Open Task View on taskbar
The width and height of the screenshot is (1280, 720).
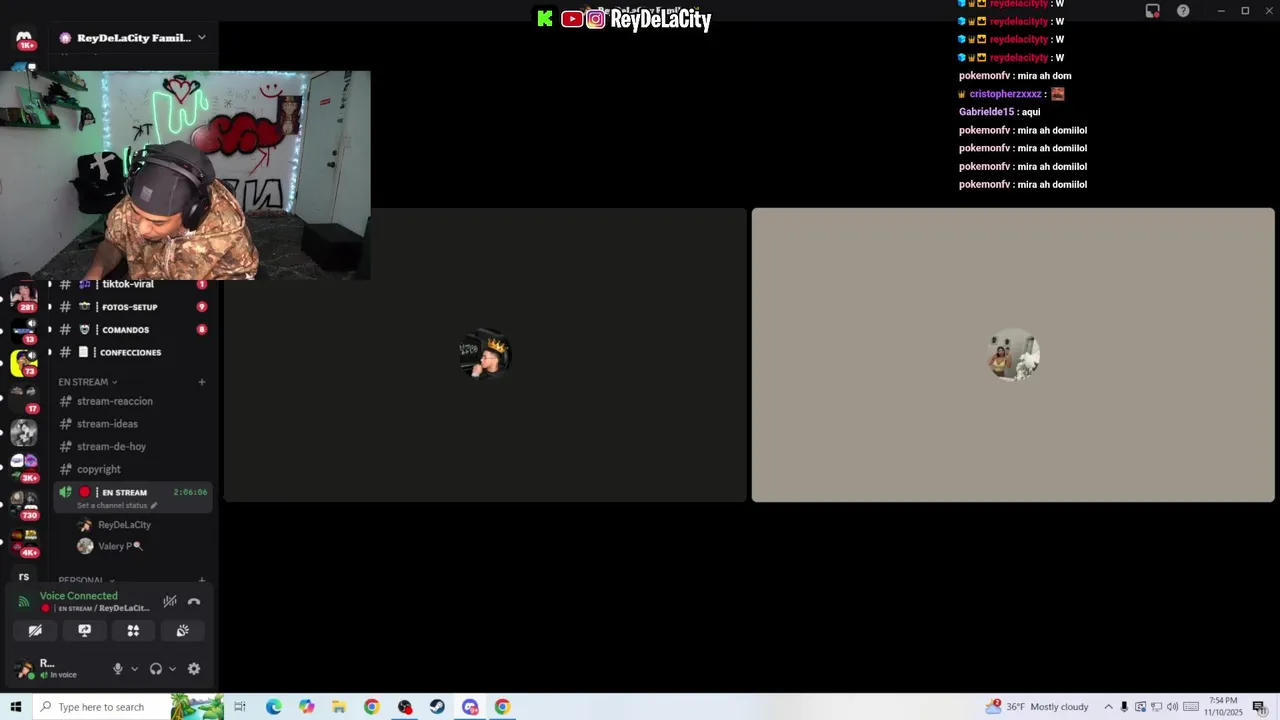[x=240, y=707]
